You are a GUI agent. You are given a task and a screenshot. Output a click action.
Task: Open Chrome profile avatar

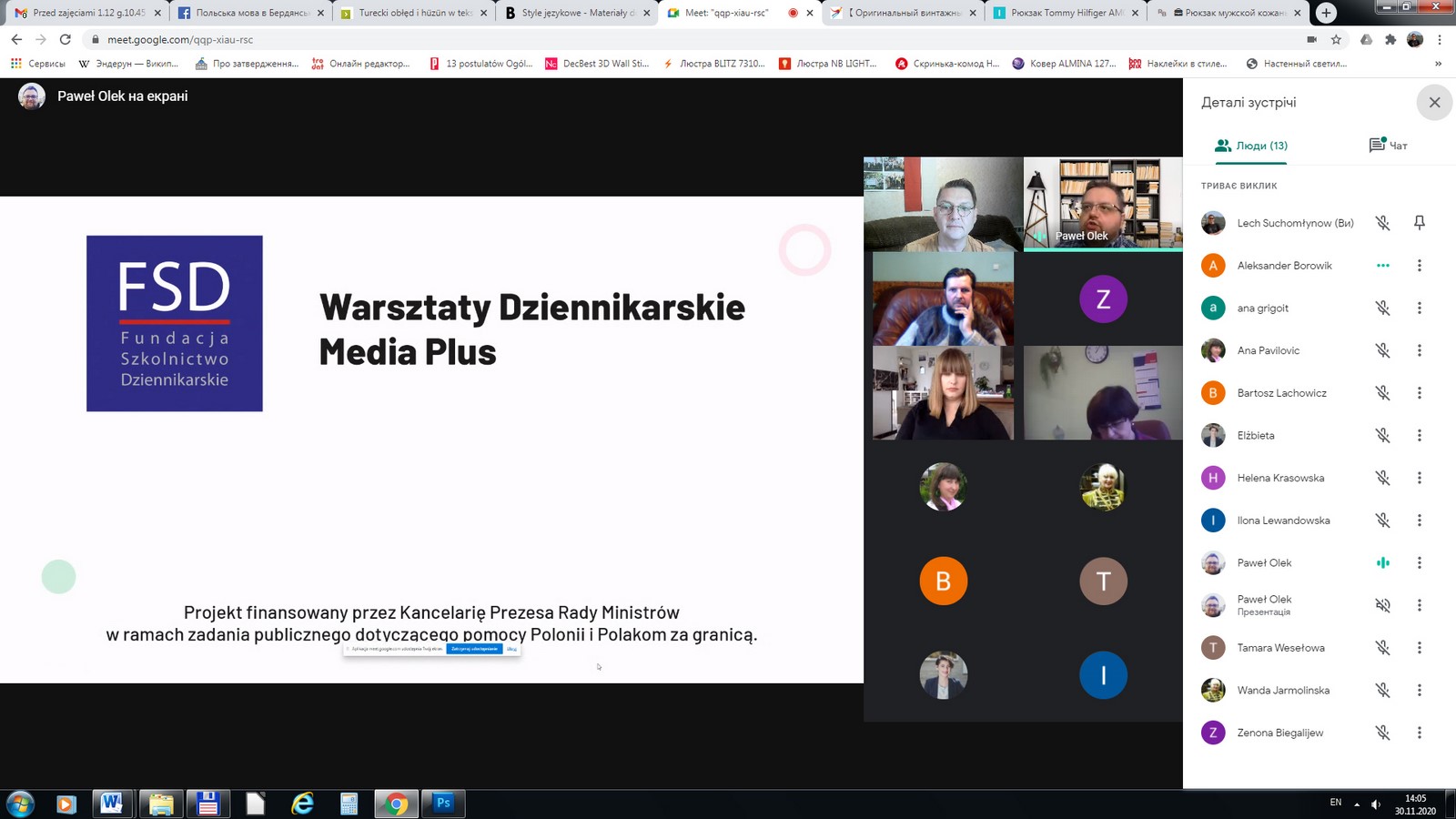tap(1415, 39)
